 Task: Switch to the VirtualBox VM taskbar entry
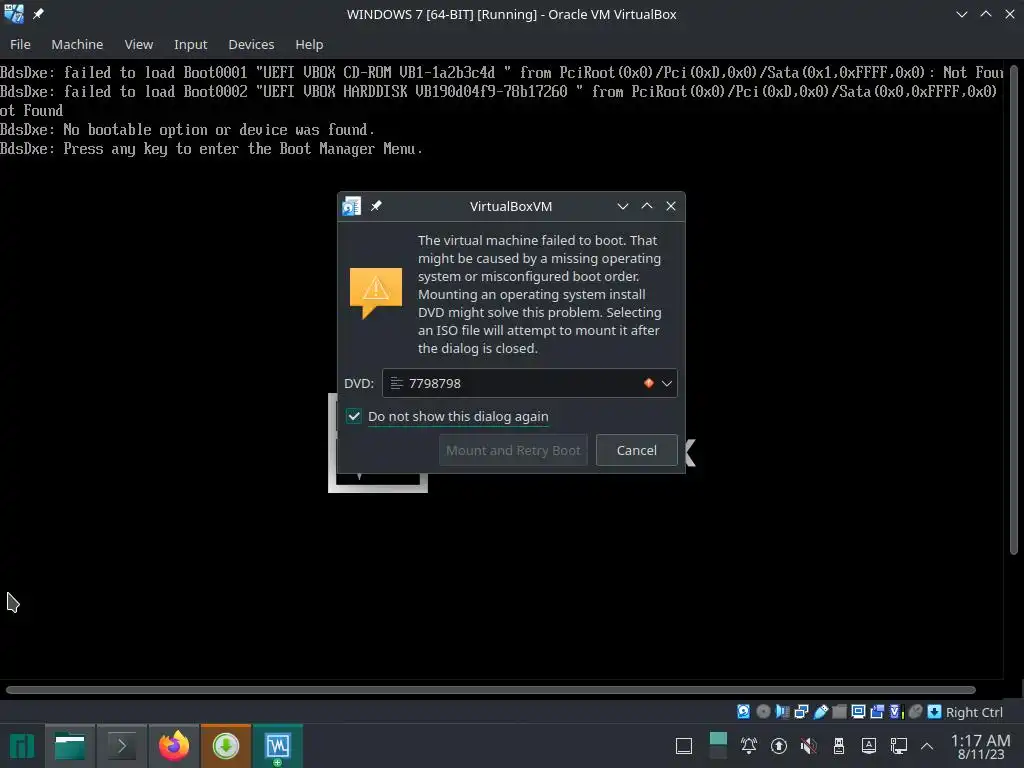[278, 746]
